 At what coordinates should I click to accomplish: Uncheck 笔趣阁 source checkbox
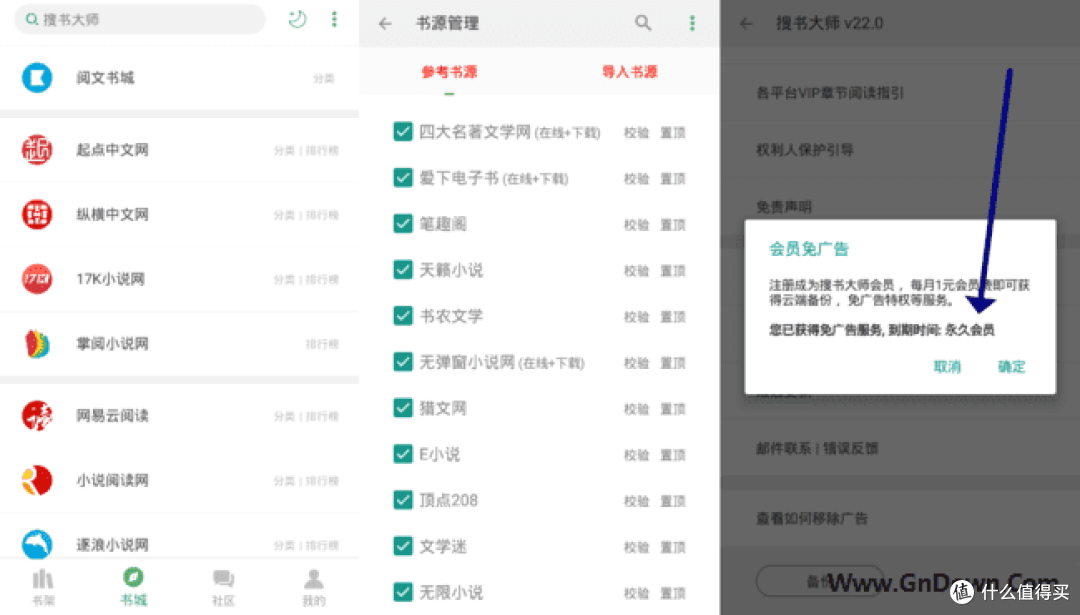(403, 224)
